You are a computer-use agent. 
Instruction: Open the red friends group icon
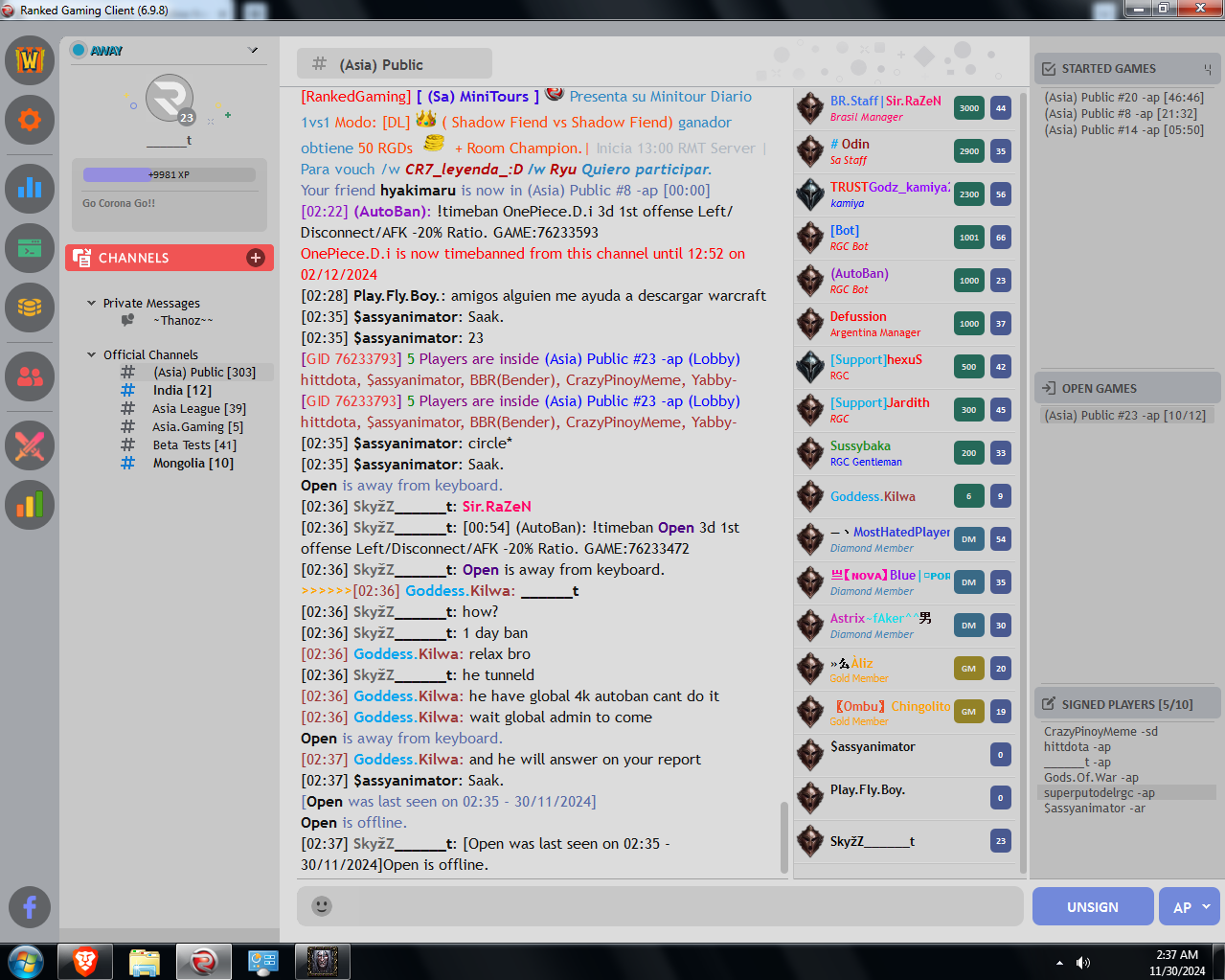coord(30,376)
